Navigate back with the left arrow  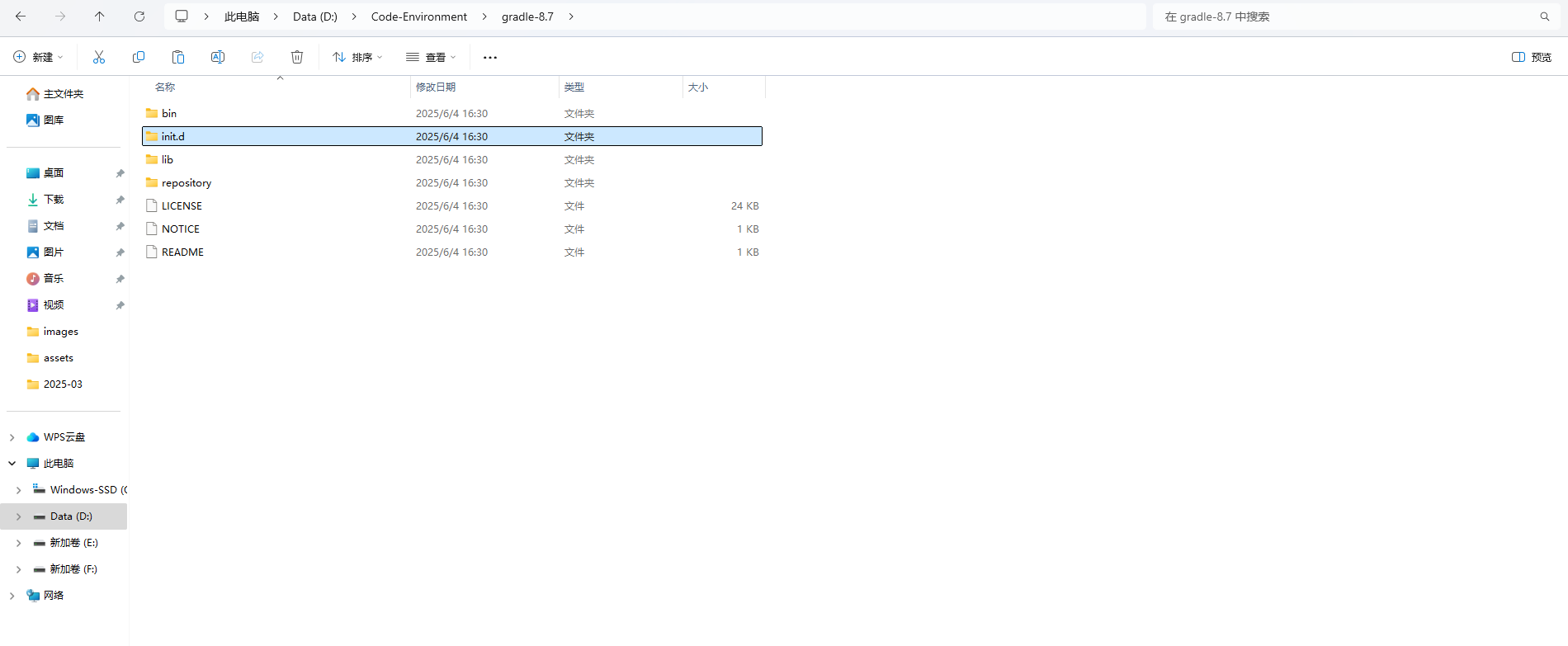coord(21,17)
